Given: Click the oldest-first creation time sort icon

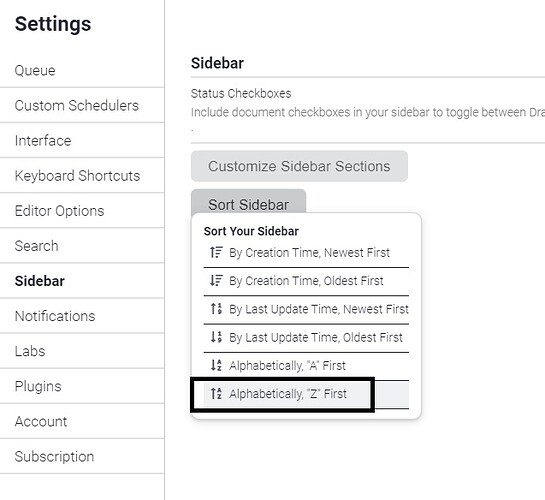Looking at the screenshot, I should (x=216, y=280).
